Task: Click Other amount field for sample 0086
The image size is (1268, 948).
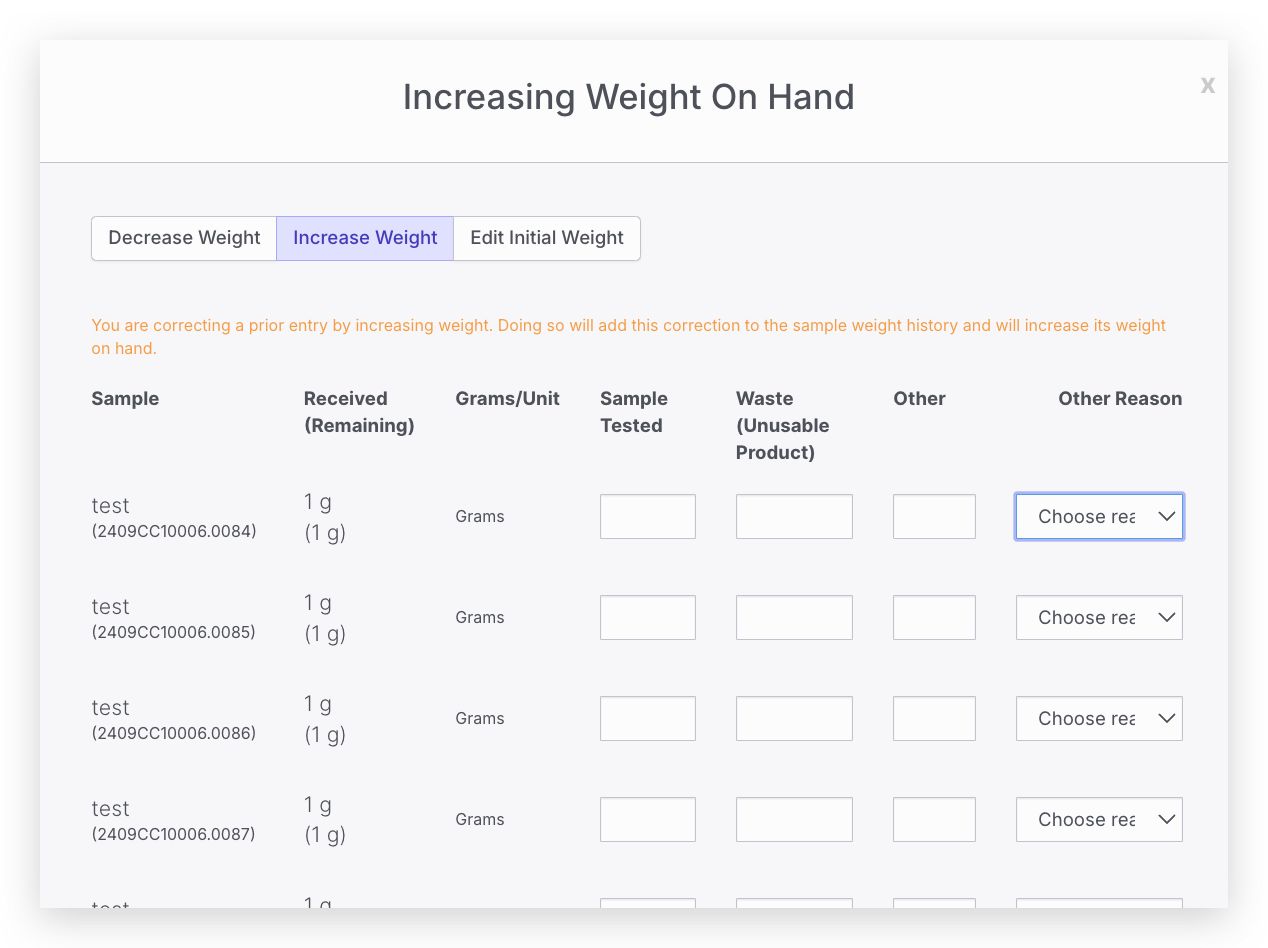Action: click(x=934, y=719)
